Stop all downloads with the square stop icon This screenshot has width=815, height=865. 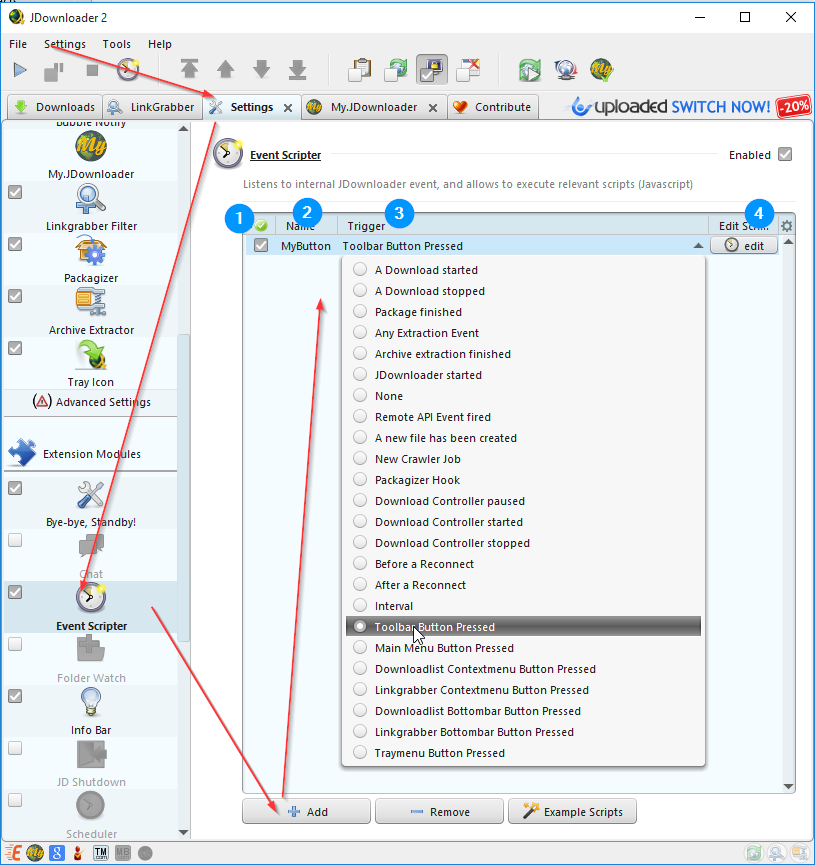pos(92,70)
